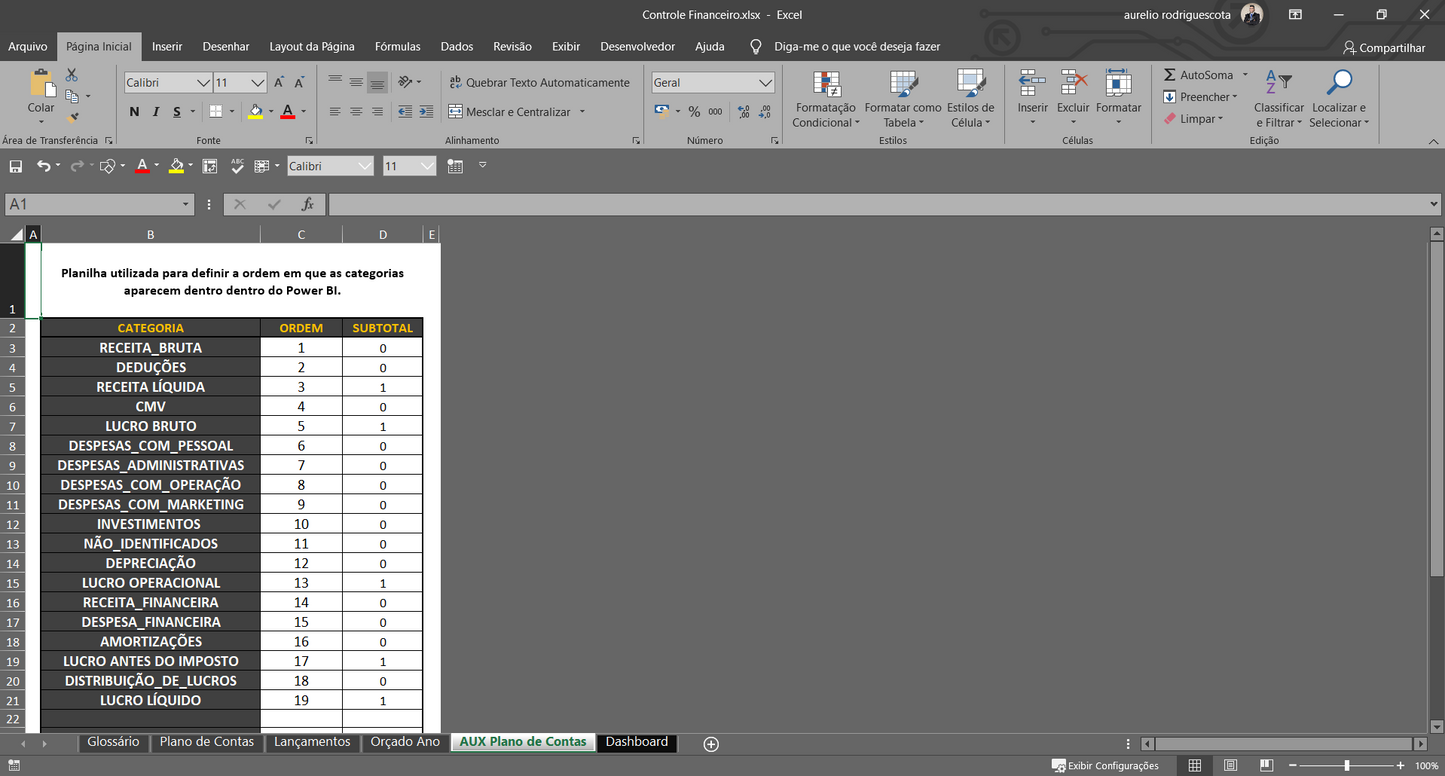Open the Dashboard sheet tab

637,742
